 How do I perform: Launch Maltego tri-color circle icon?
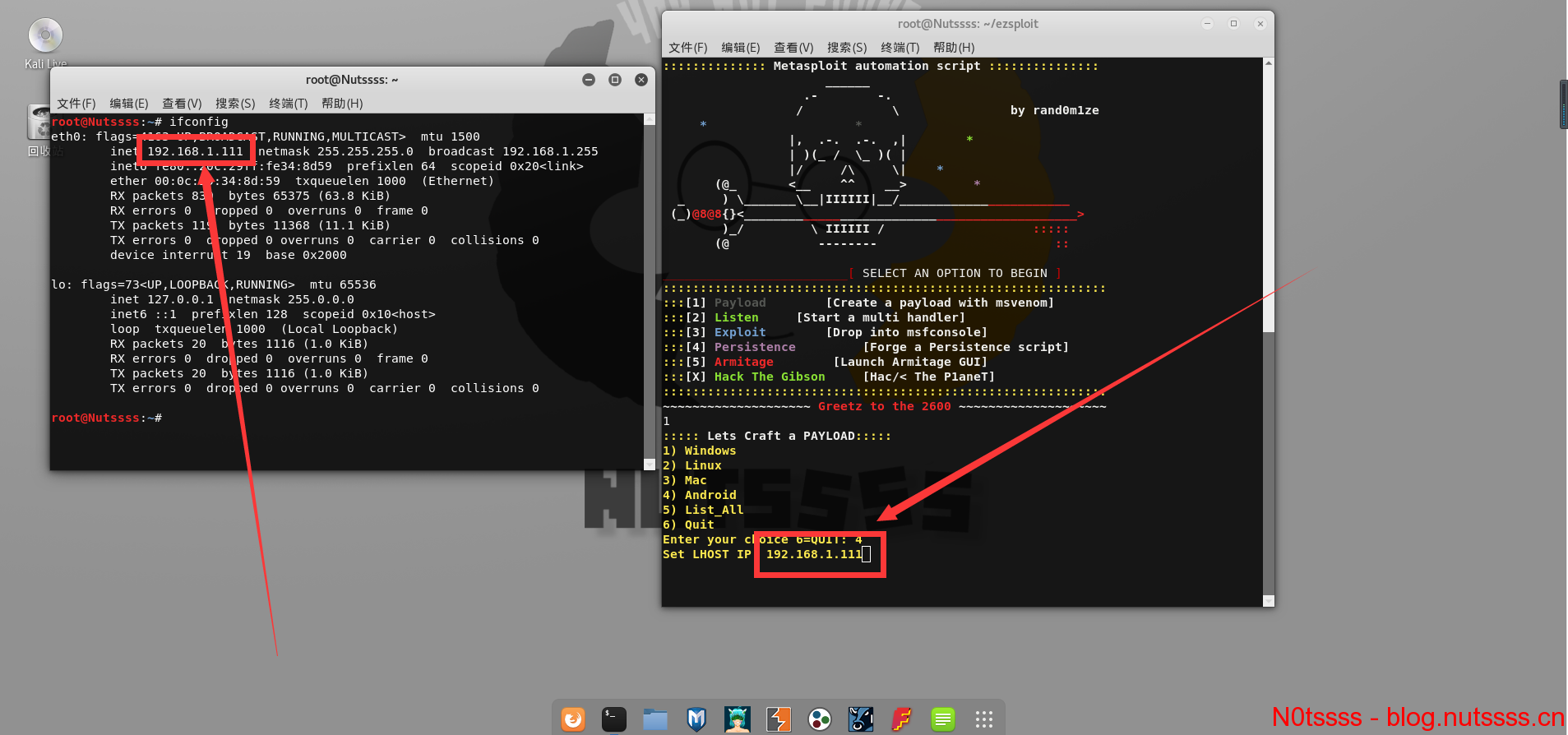coord(820,719)
